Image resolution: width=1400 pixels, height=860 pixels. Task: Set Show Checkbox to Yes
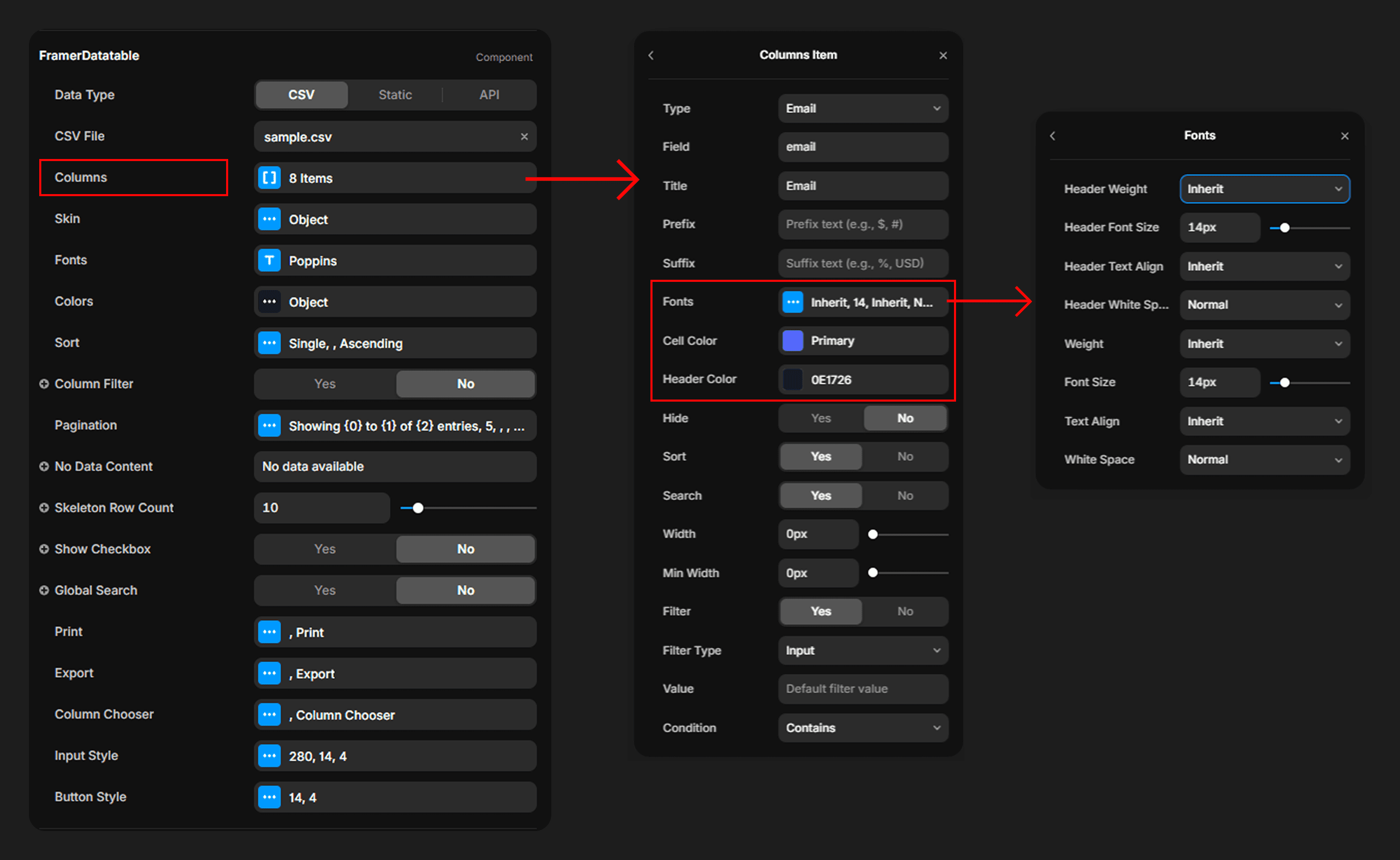[x=325, y=549]
